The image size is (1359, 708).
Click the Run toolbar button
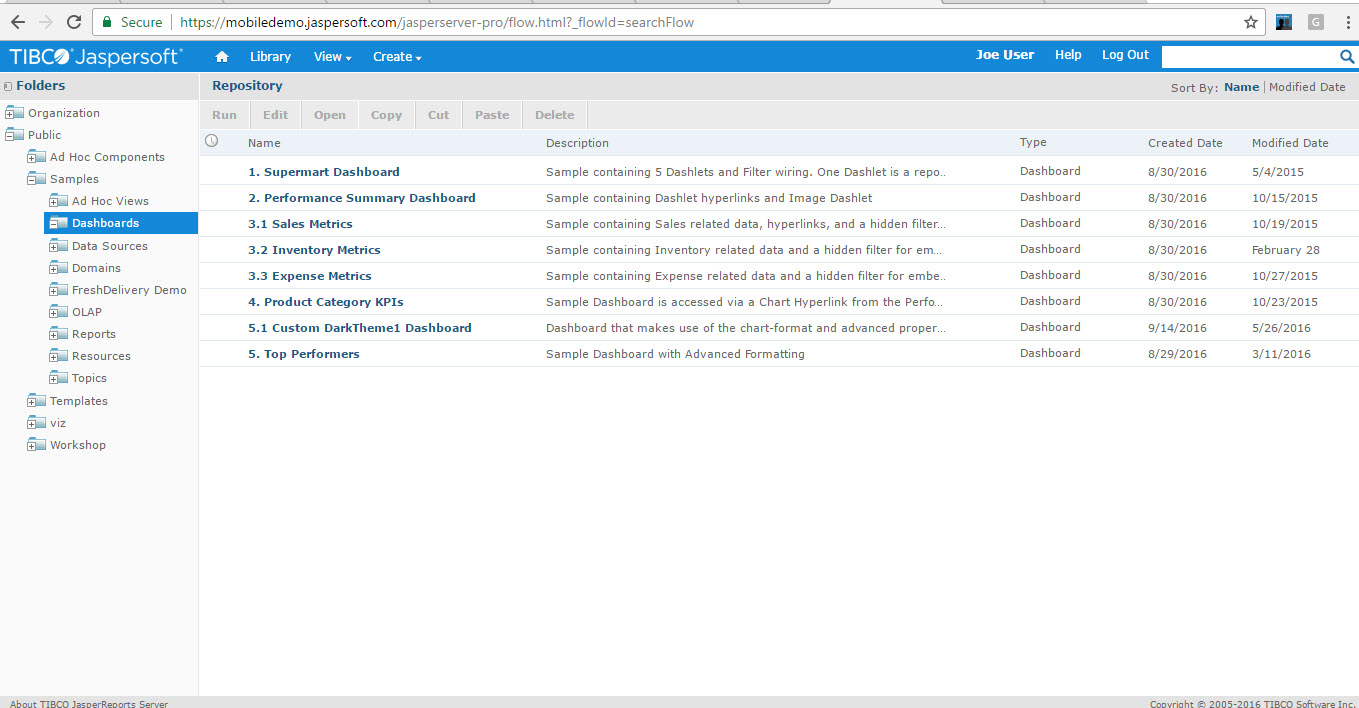coord(225,115)
